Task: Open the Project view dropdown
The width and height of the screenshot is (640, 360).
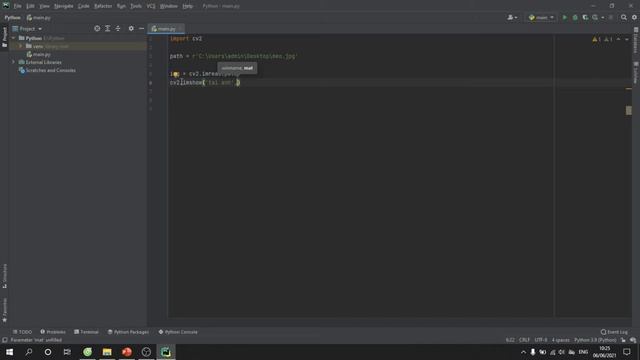Action: 27,29
